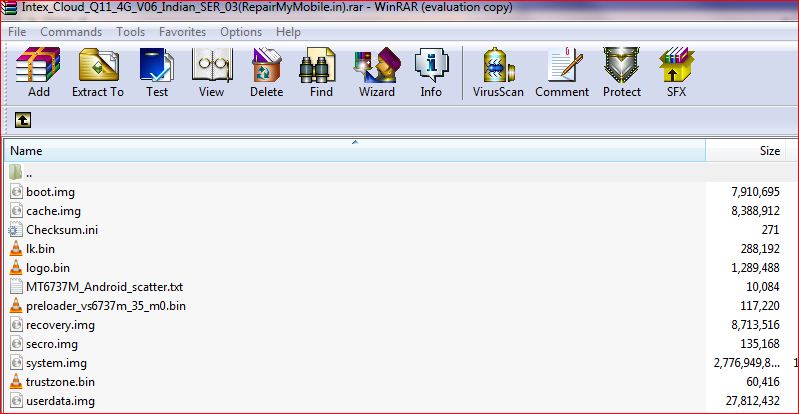Click the Protect archive icon
799x414 pixels.
coord(621,73)
